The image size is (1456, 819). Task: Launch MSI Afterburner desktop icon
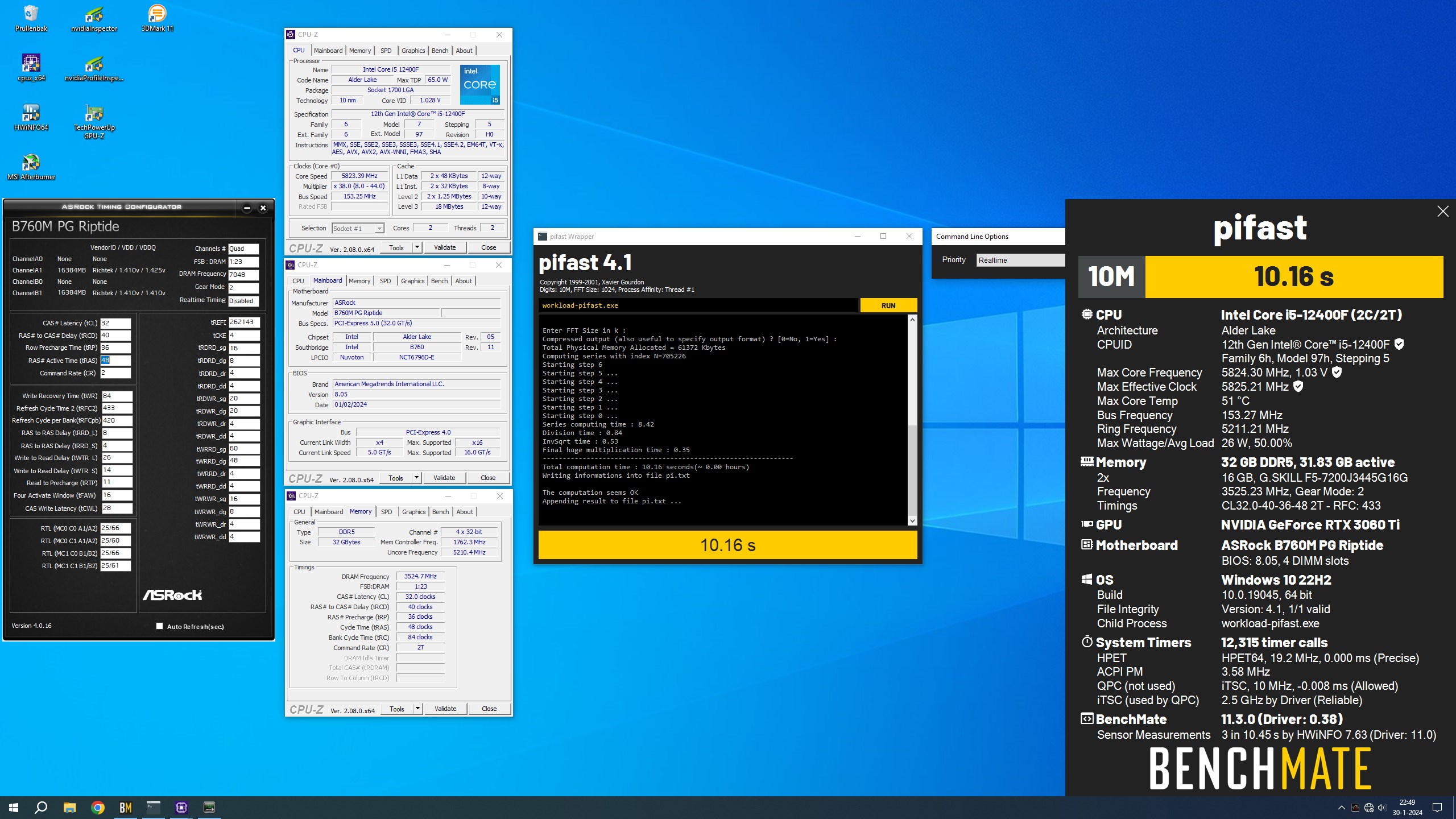coord(31,167)
